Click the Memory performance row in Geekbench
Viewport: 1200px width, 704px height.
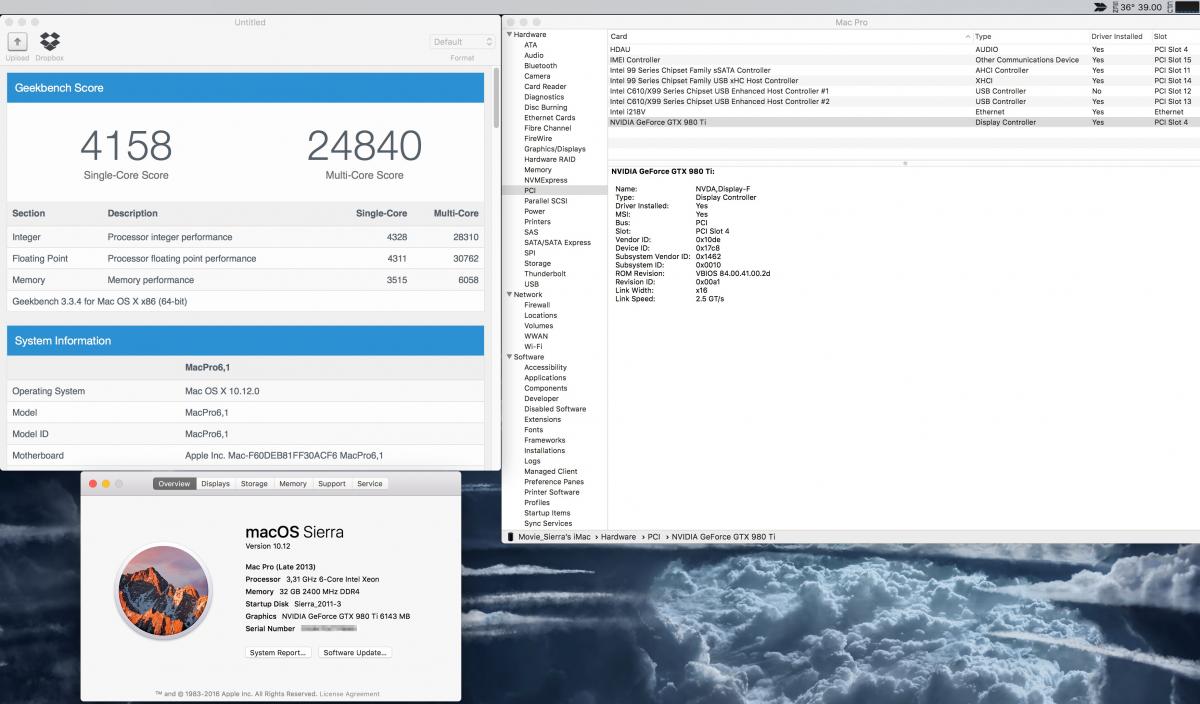tap(246, 280)
